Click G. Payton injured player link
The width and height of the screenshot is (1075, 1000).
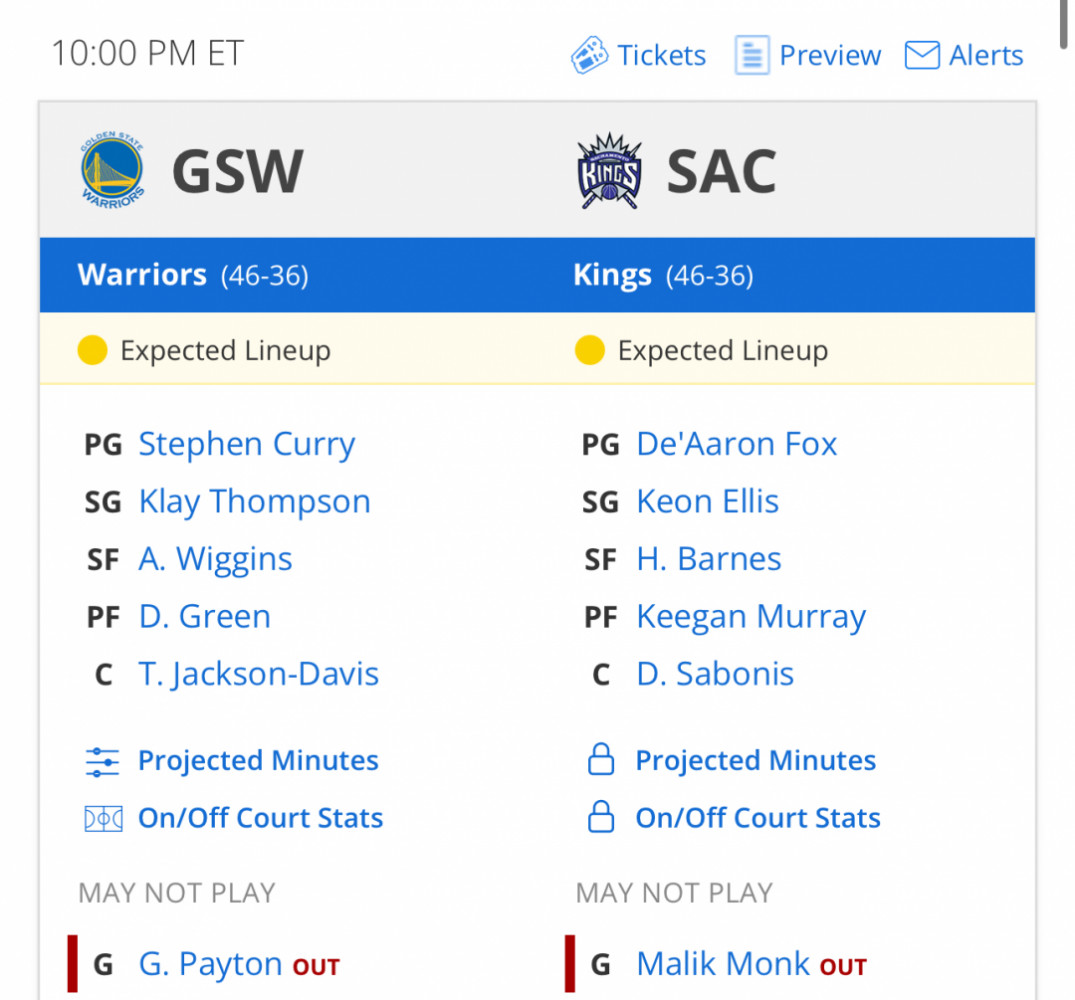click(x=210, y=964)
